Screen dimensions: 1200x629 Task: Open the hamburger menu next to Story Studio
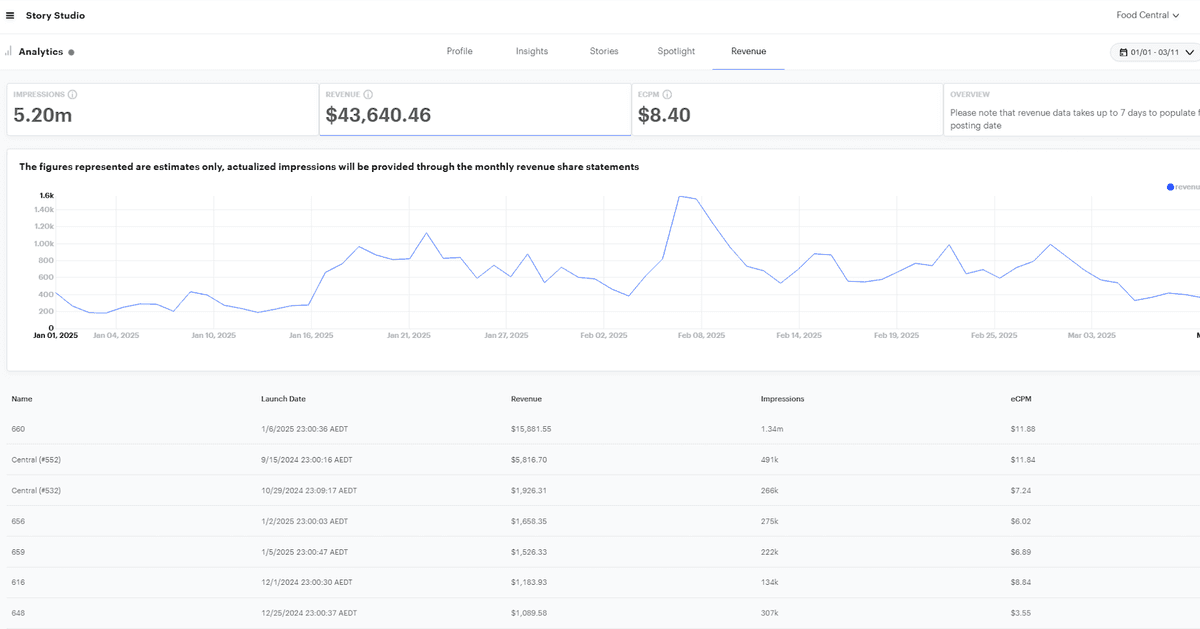[x=10, y=16]
